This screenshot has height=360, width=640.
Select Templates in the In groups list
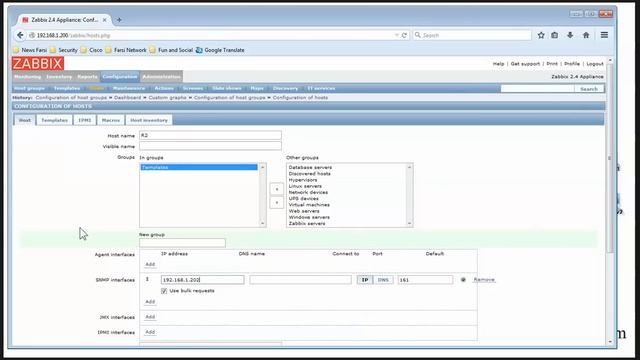(199, 167)
